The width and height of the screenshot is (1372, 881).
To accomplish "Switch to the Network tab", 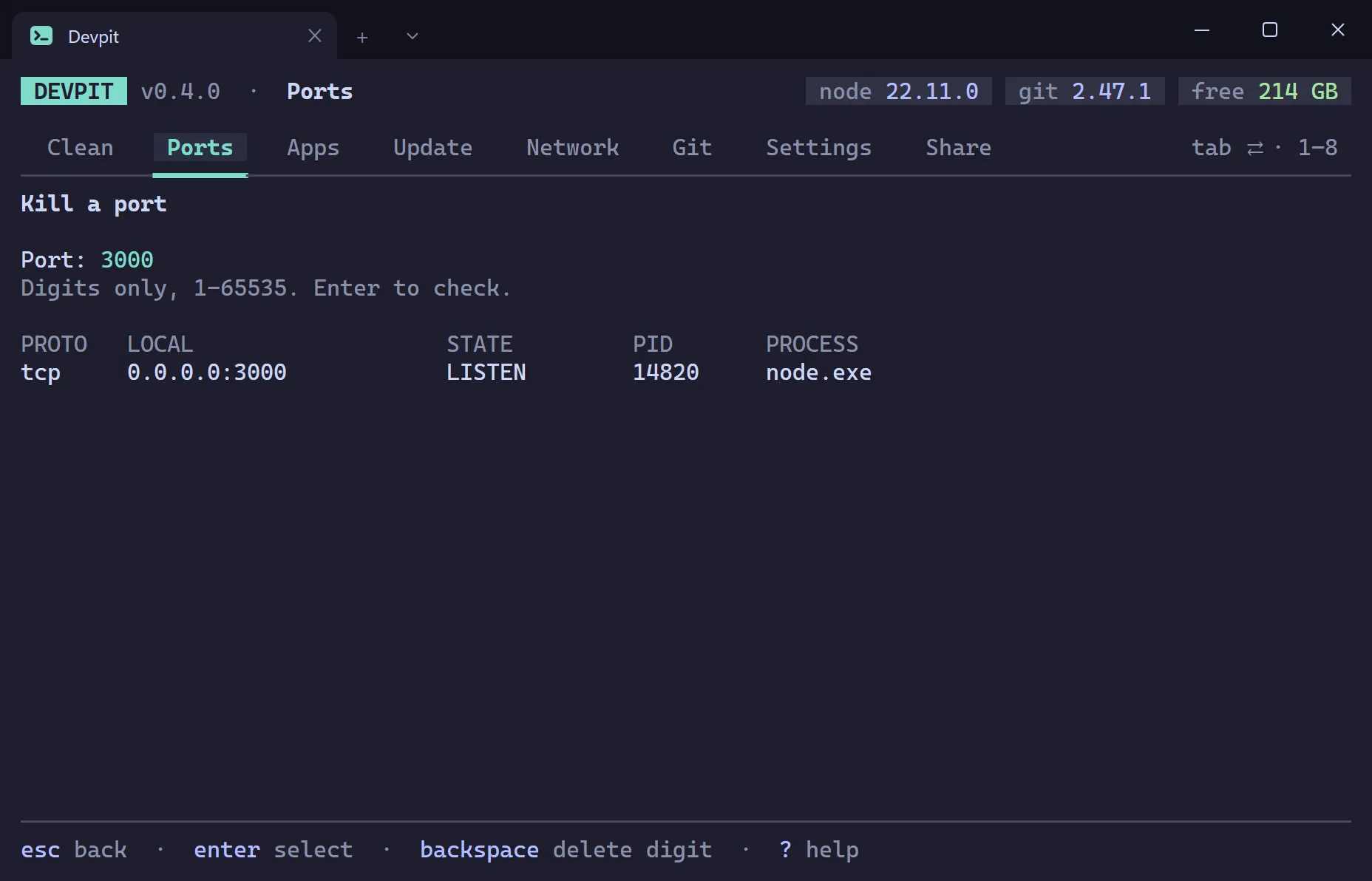I will (573, 148).
